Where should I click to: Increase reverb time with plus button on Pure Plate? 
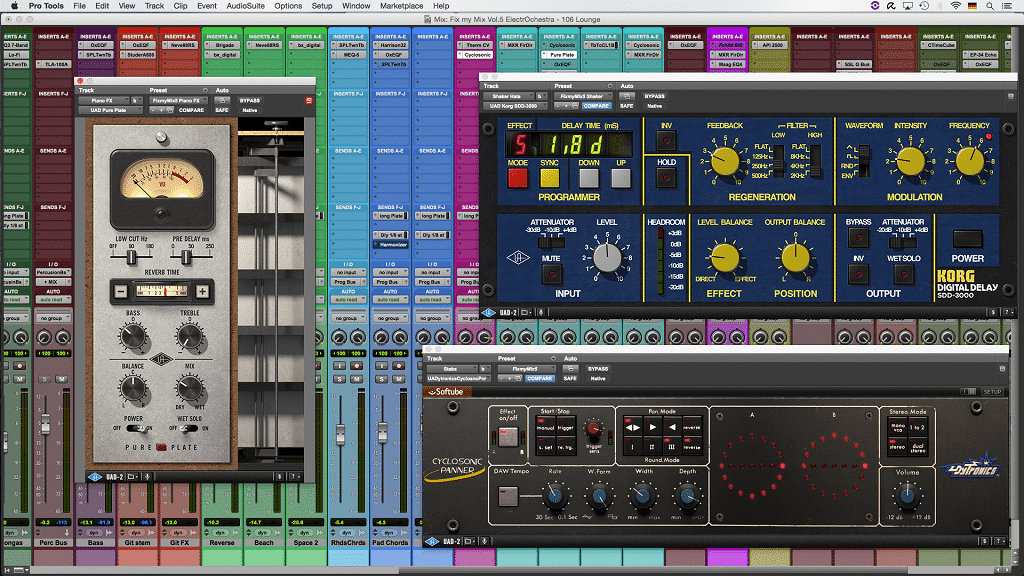202,292
